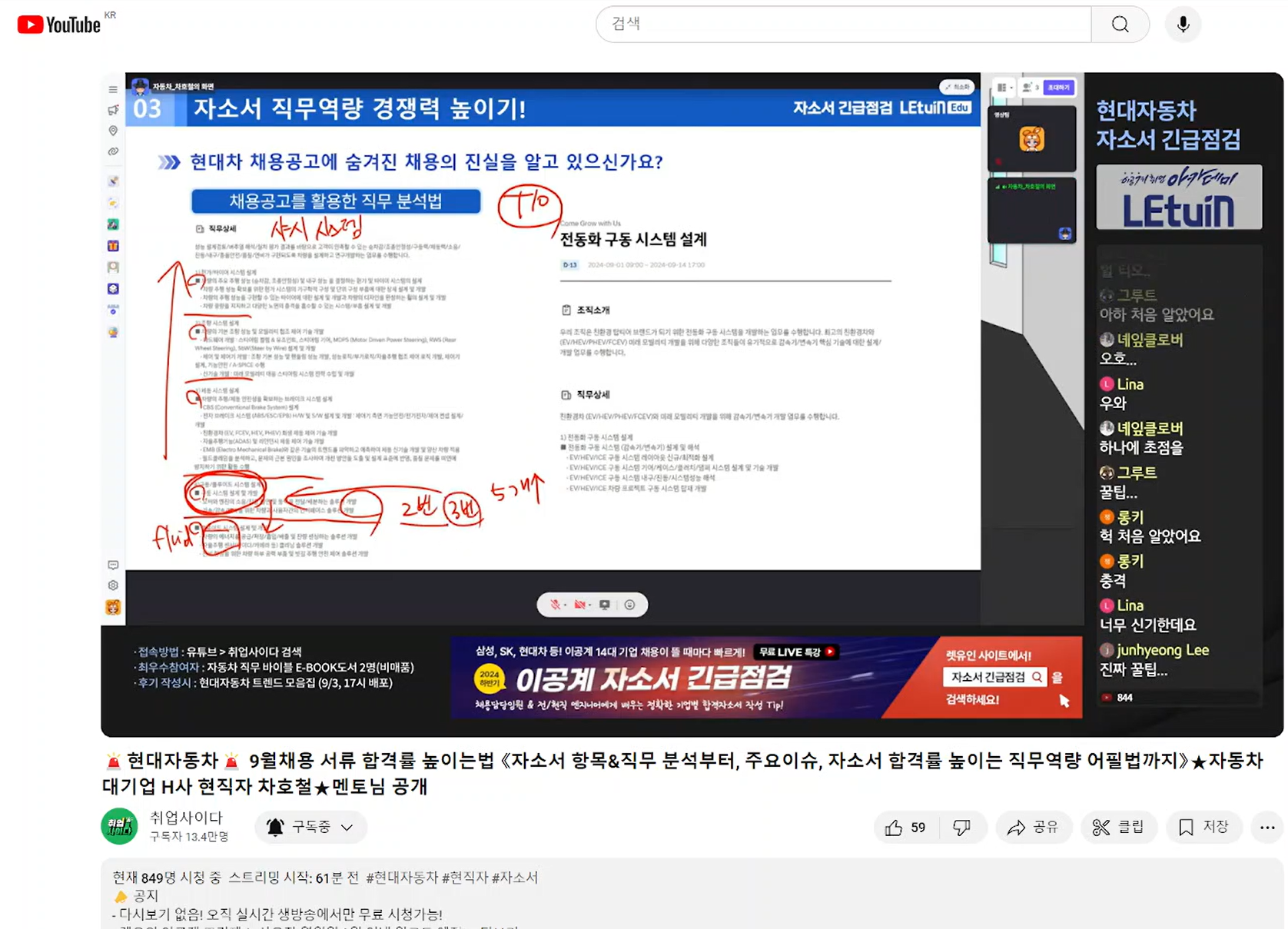This screenshot has width=1288, height=929.
Task: Toggle screen share in meeting control bar
Action: (x=605, y=605)
